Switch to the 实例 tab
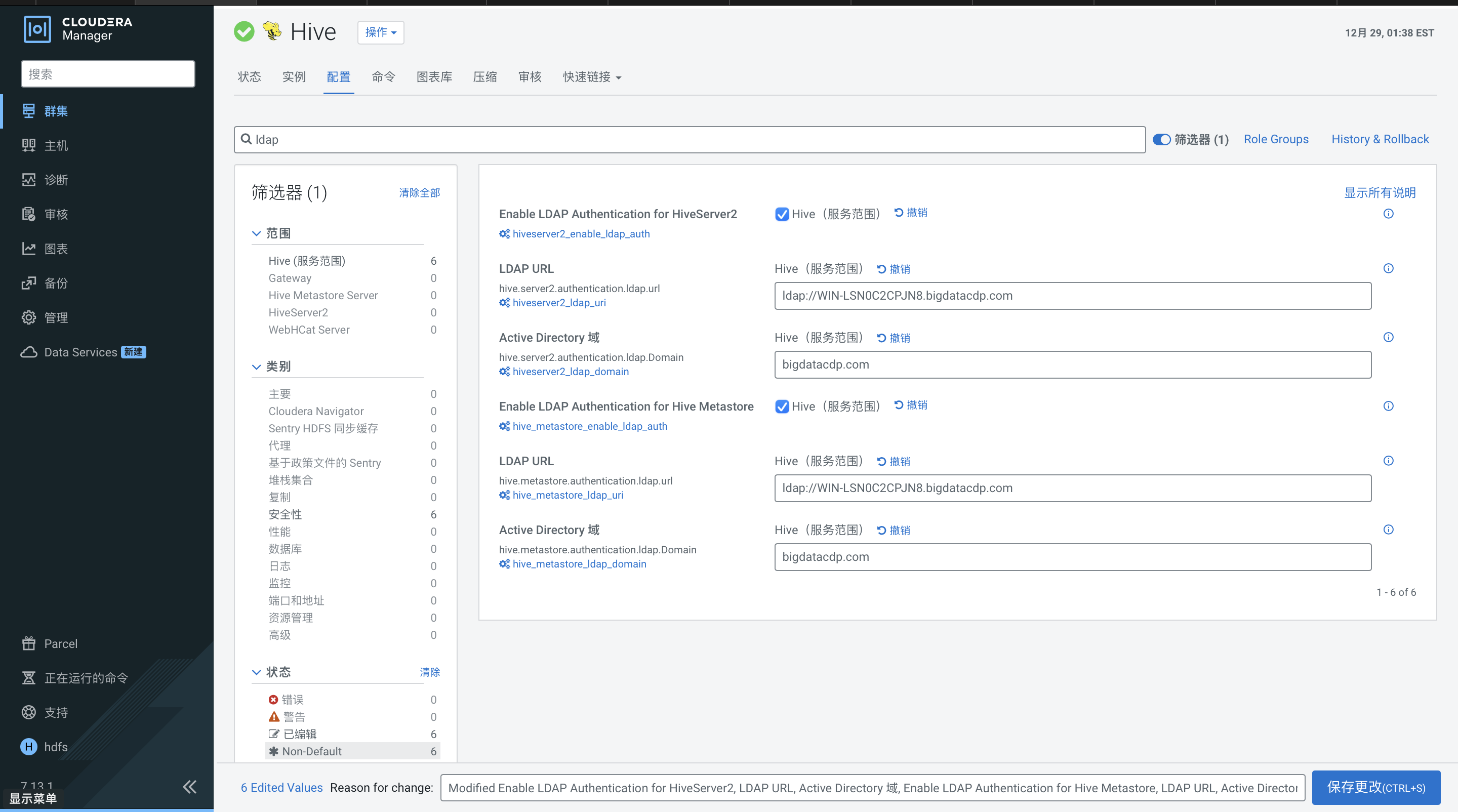This screenshot has height=812, width=1458. coord(293,77)
